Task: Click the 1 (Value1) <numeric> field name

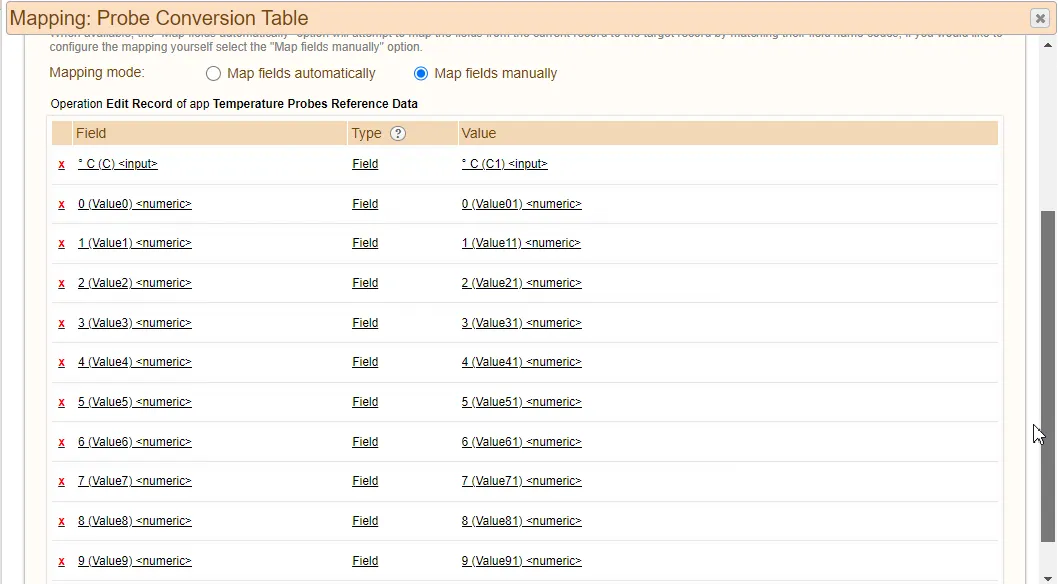Action: 135,243
